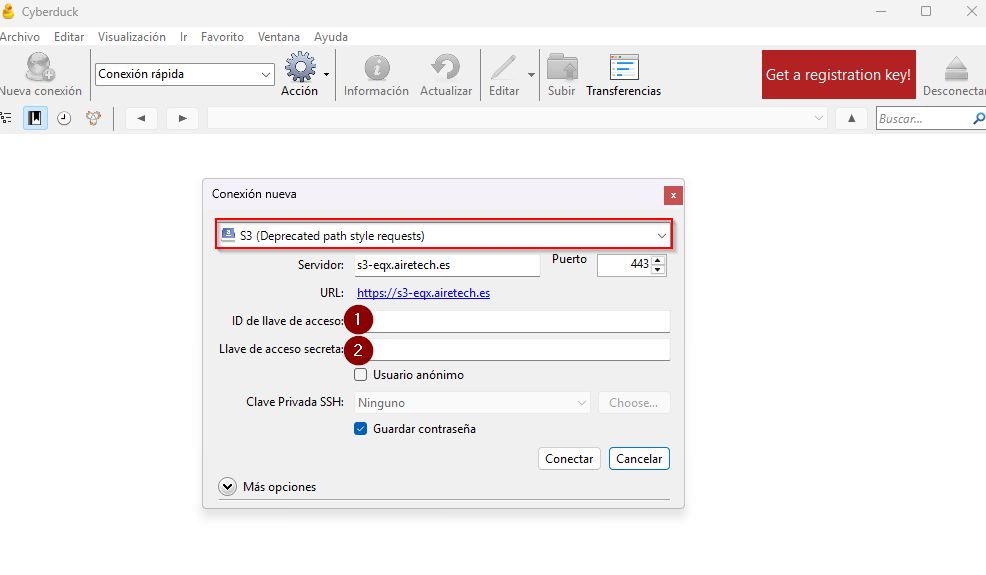Uncheck Guardar contraseña checkbox

360,429
